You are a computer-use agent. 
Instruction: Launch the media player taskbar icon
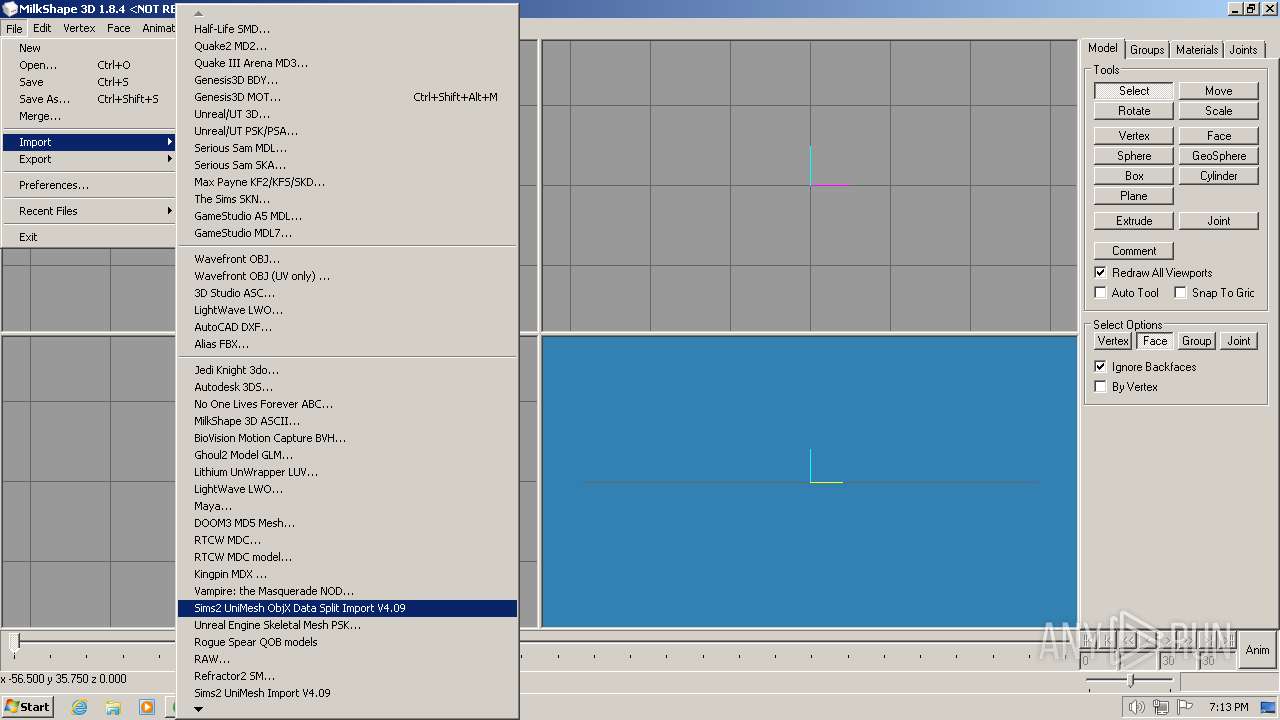147,707
